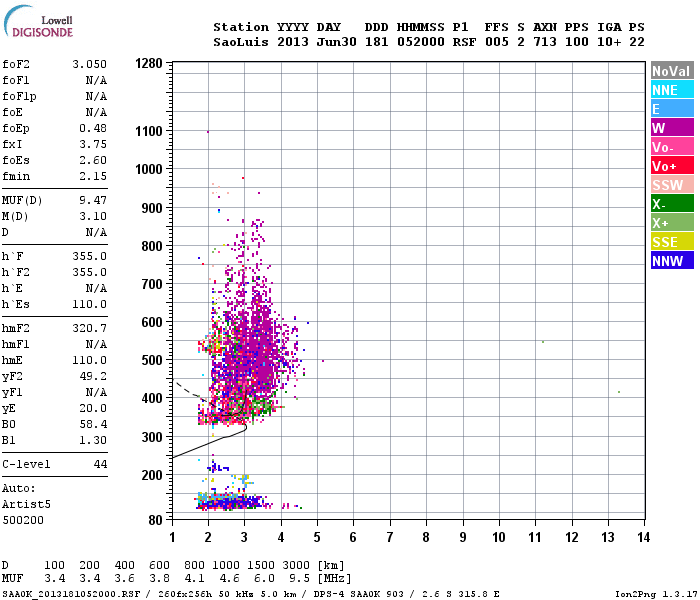Click the fxI value 3.75

point(93,144)
